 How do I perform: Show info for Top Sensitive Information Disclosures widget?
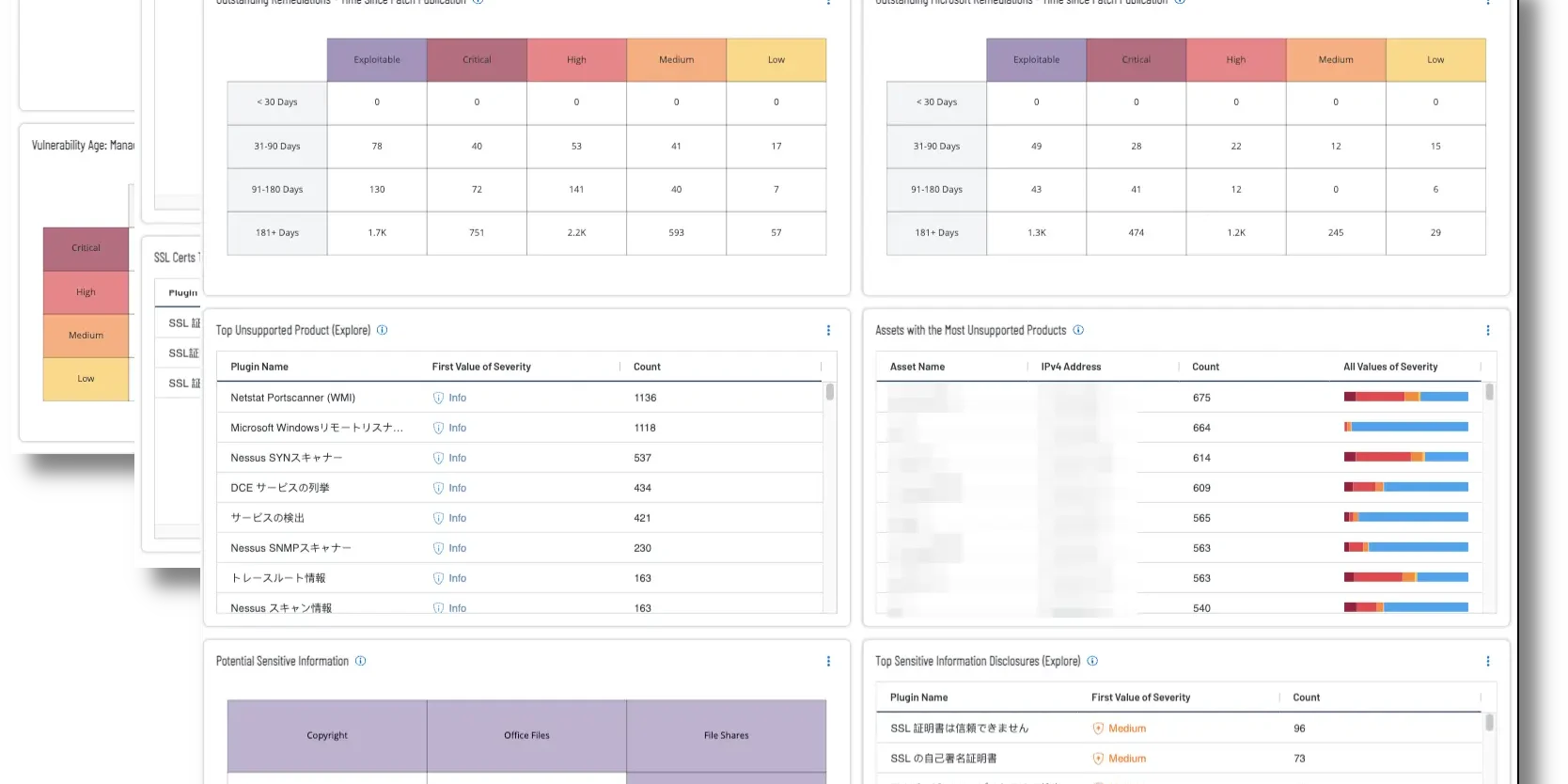tap(1092, 661)
